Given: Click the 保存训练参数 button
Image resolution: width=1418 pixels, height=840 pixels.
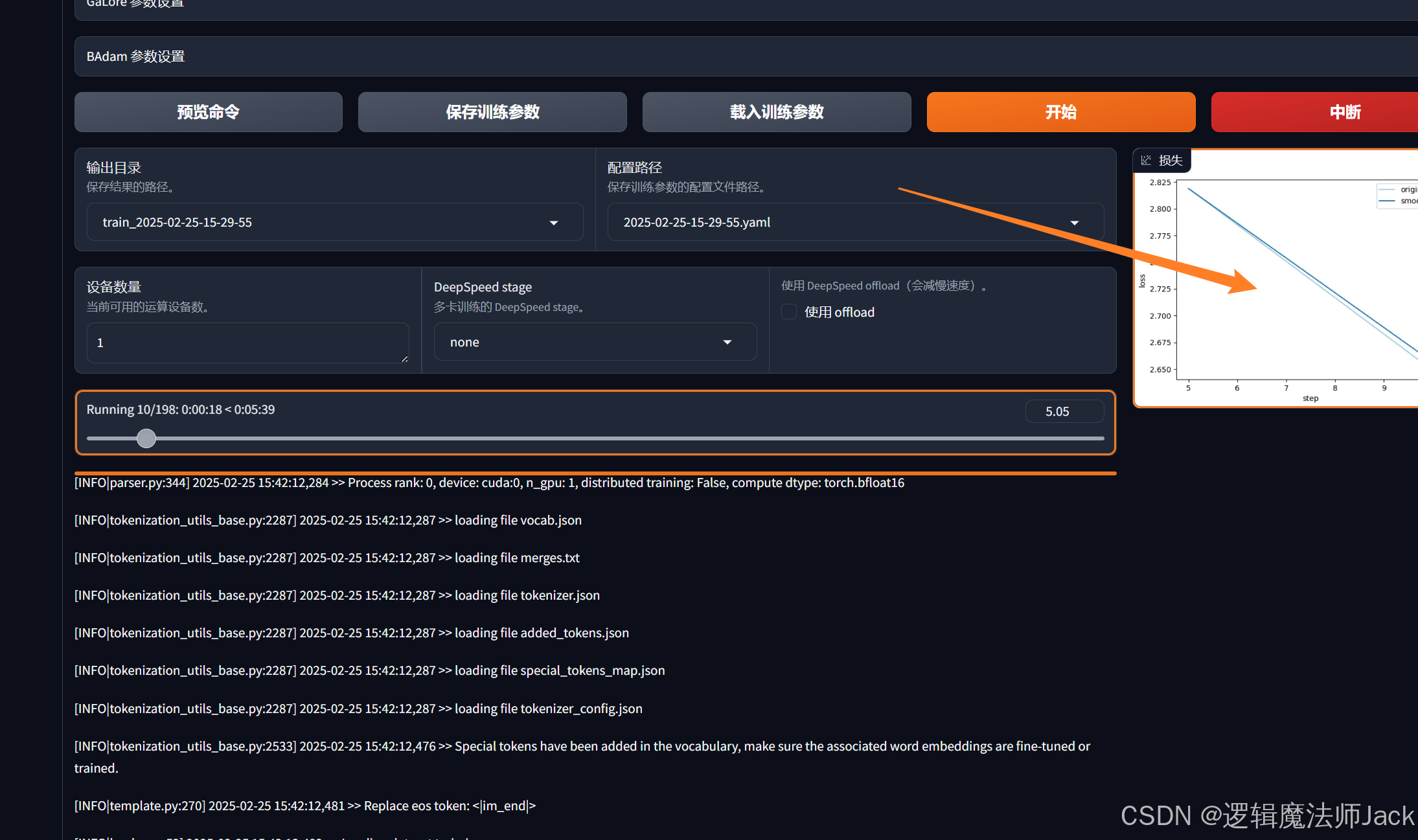Looking at the screenshot, I should [x=492, y=112].
